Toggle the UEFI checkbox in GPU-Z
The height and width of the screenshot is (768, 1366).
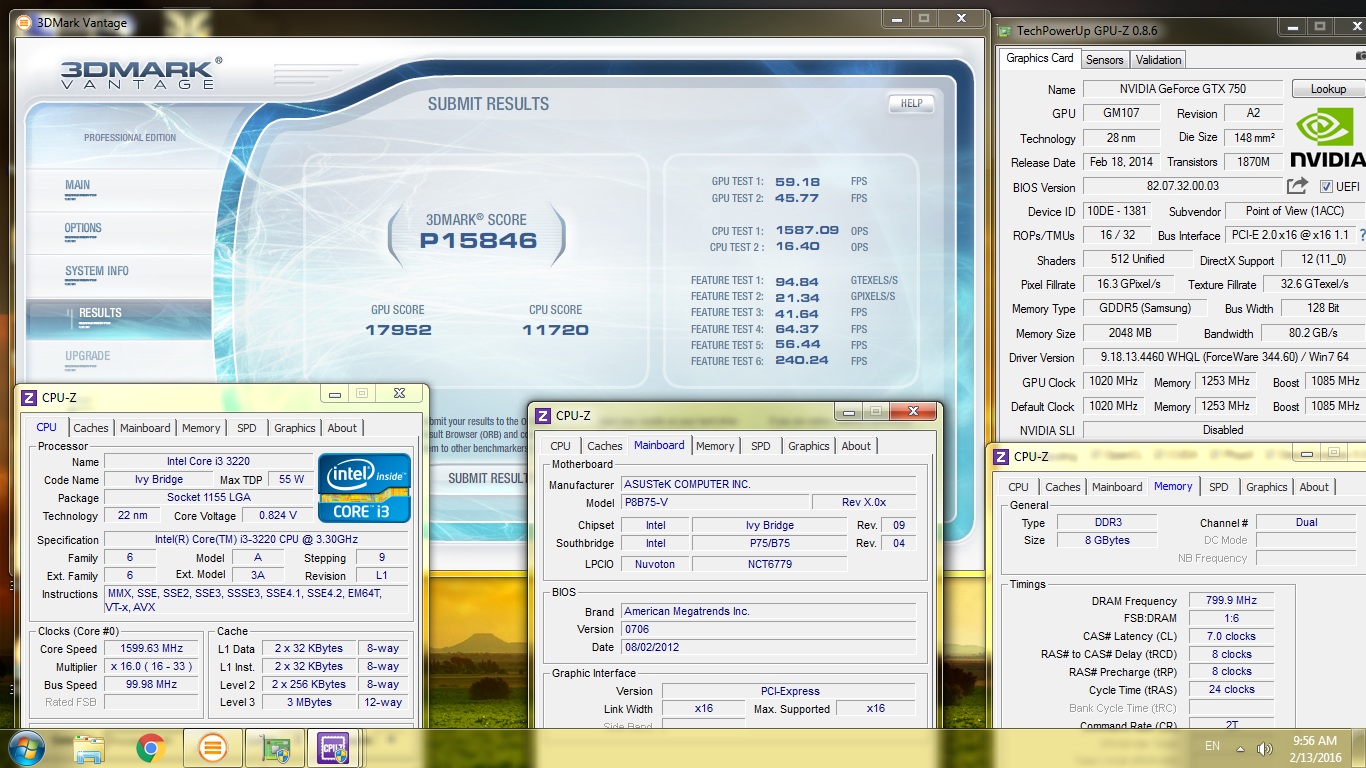pyautogui.click(x=1326, y=187)
